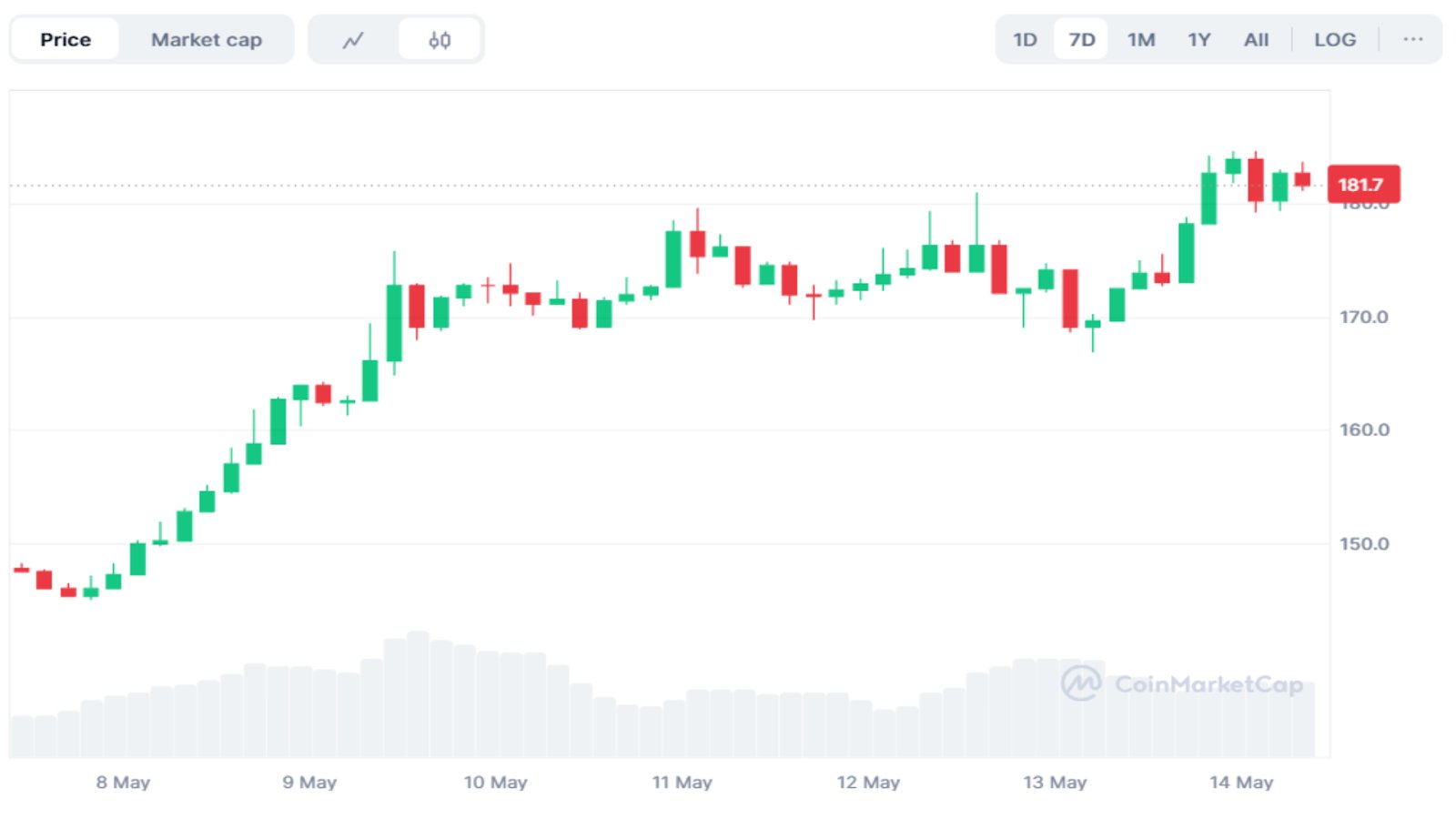
Task: Switch to the line chart view icon
Action: [x=354, y=39]
